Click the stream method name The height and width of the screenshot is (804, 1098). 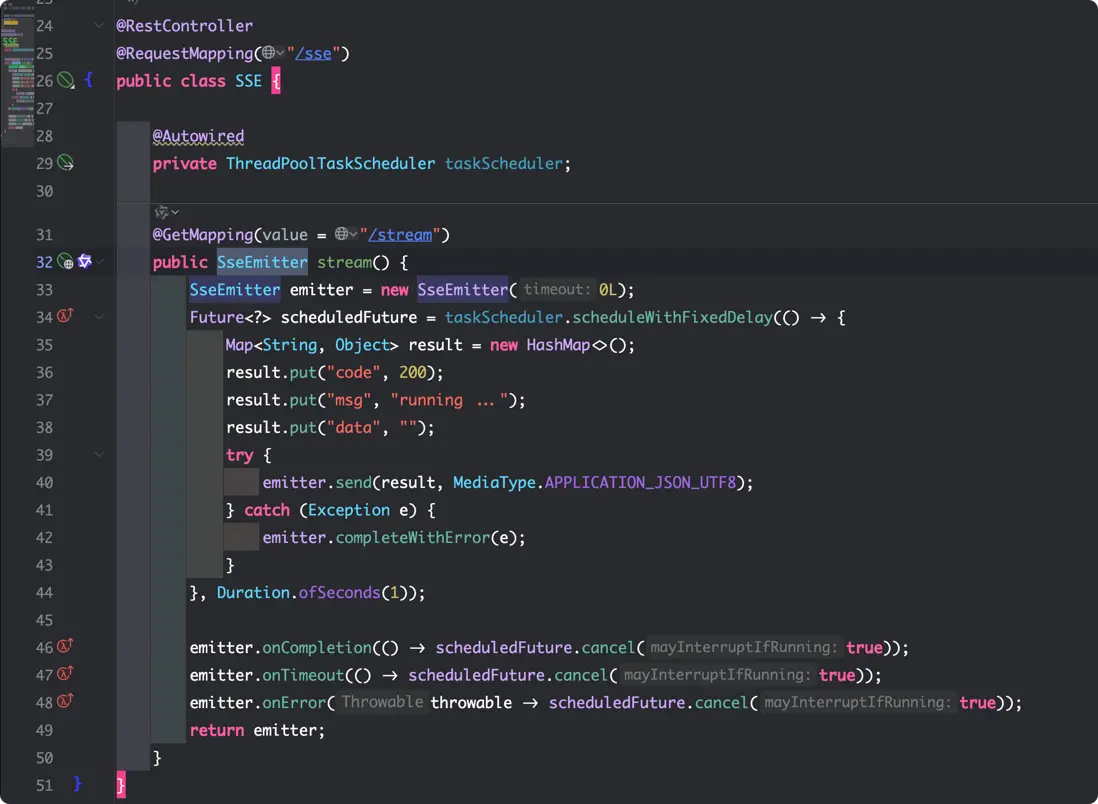344,262
